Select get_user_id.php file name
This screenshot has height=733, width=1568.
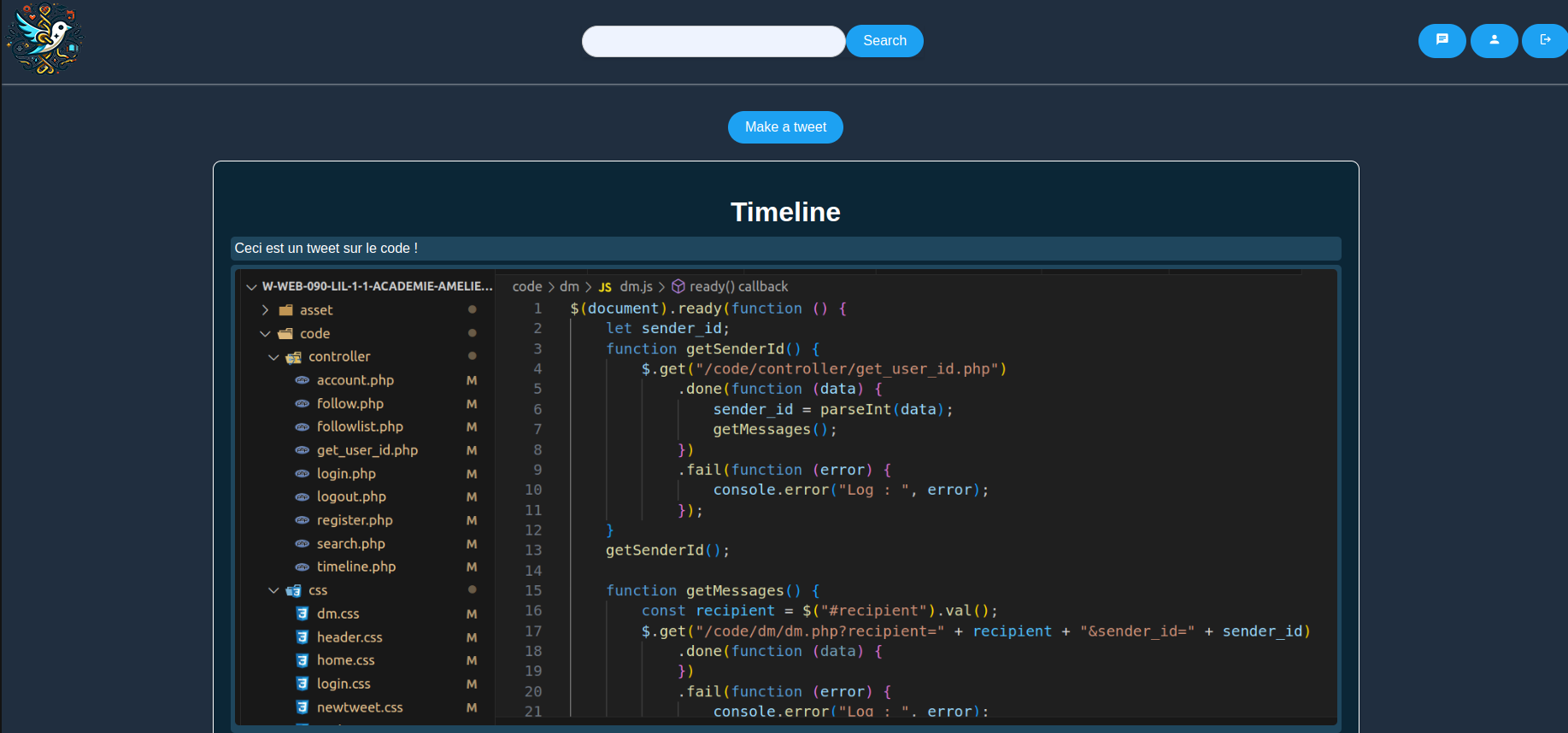(367, 450)
